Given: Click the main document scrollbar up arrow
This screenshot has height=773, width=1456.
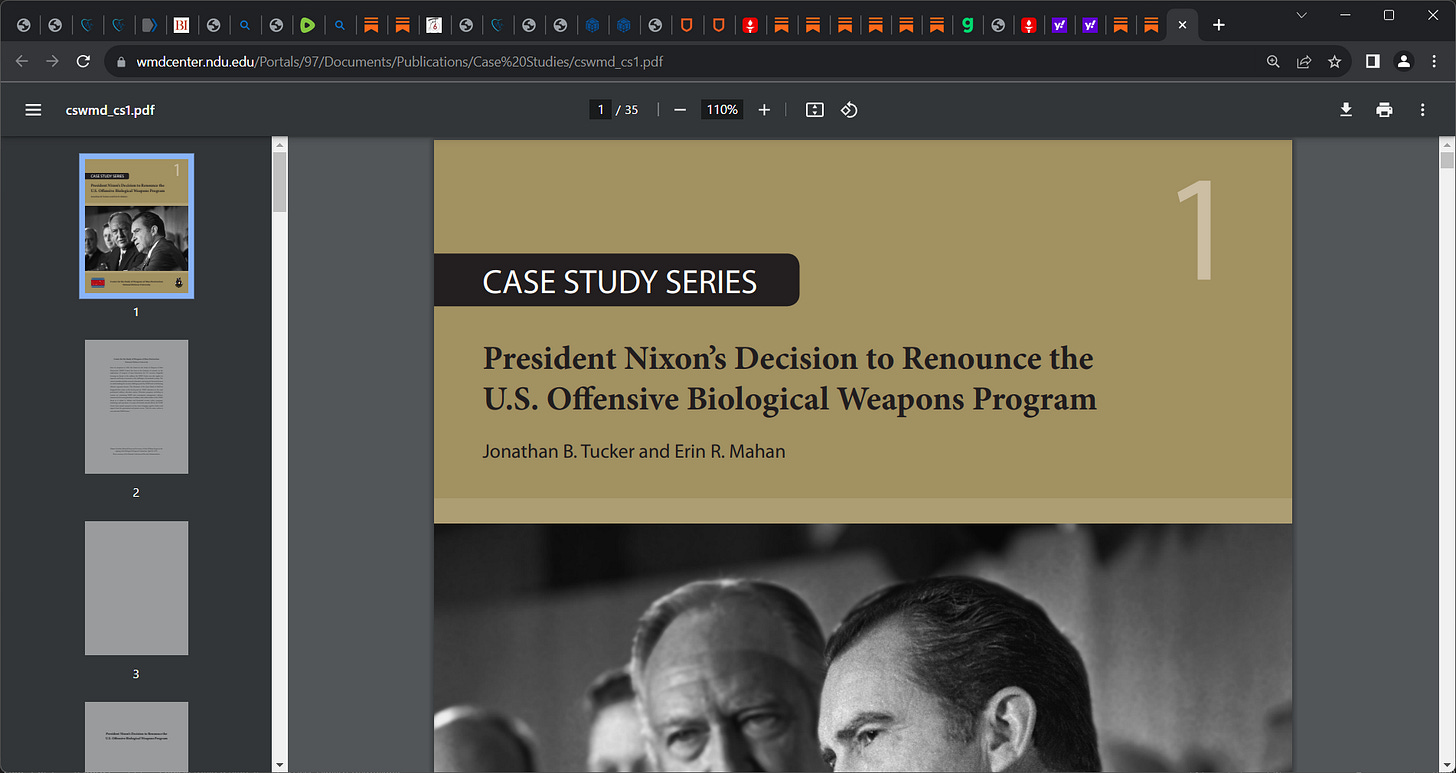Looking at the screenshot, I should 1447,144.
